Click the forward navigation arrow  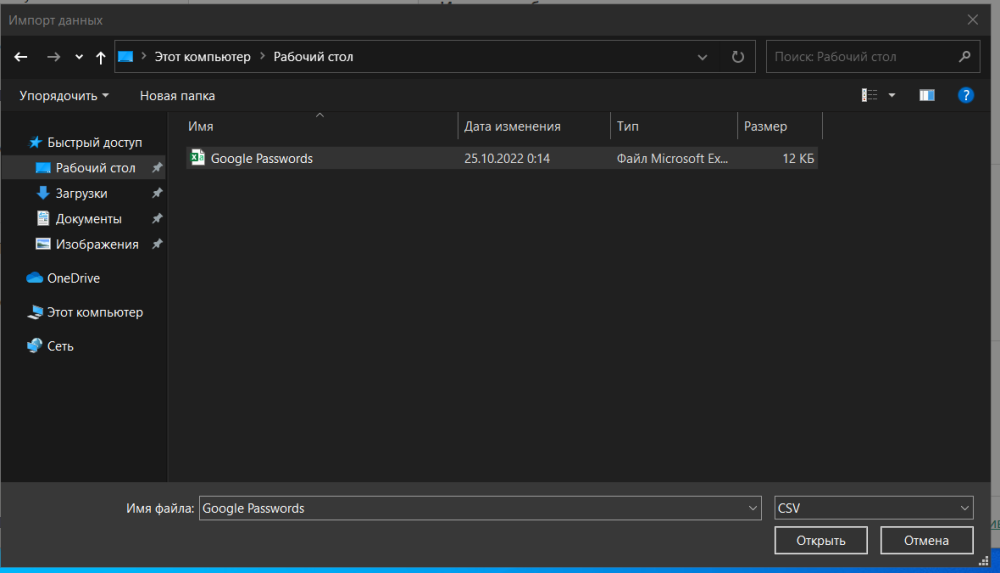click(x=54, y=57)
